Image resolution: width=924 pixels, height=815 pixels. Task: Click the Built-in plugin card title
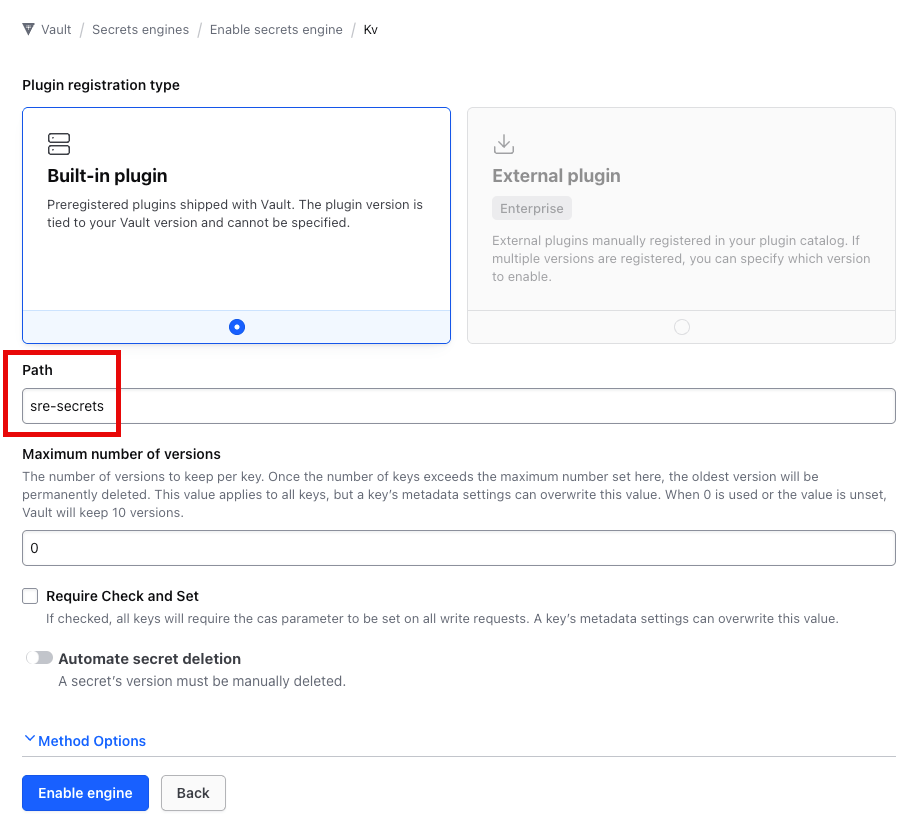pos(107,176)
